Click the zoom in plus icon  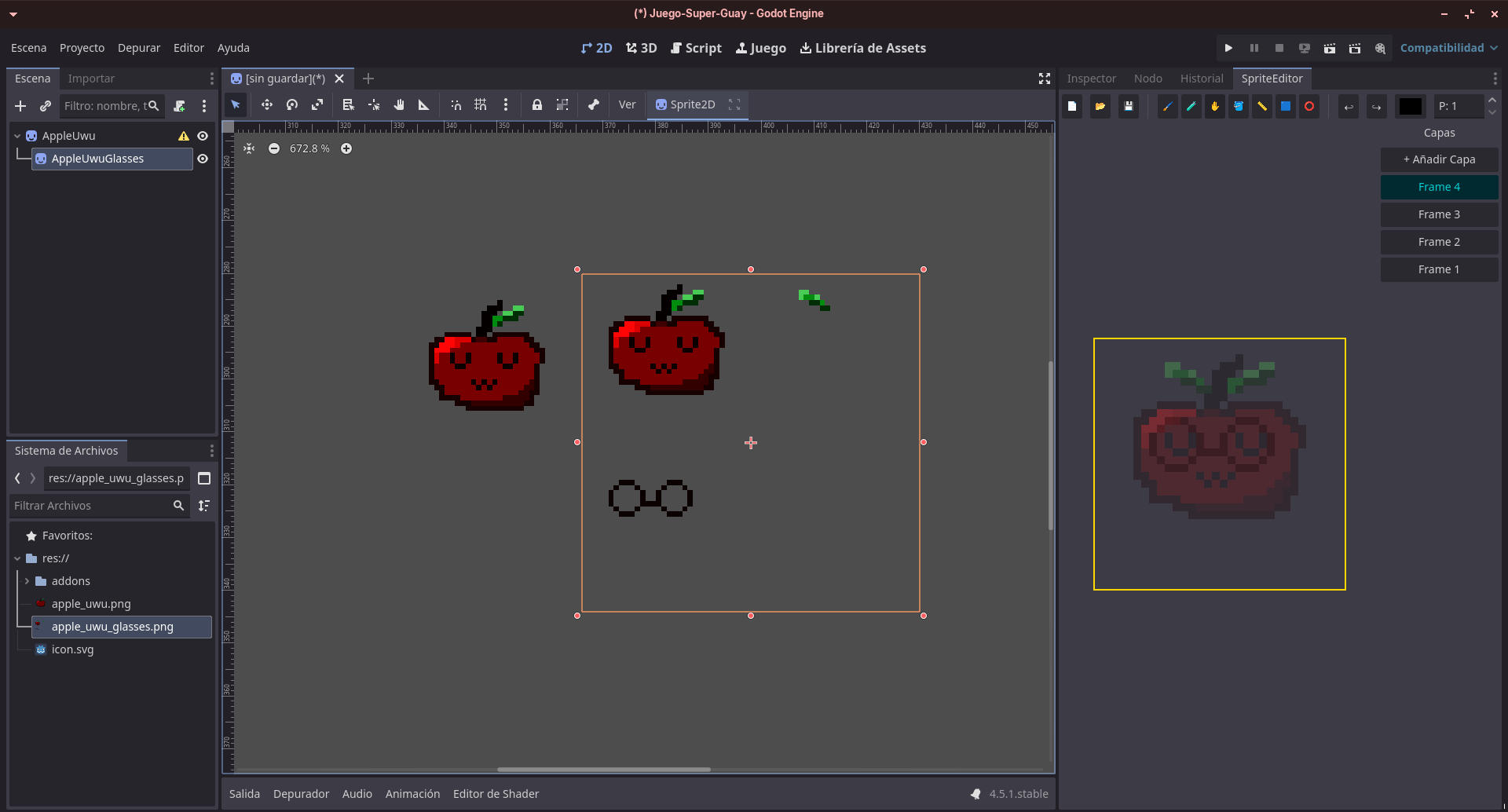[x=346, y=148]
